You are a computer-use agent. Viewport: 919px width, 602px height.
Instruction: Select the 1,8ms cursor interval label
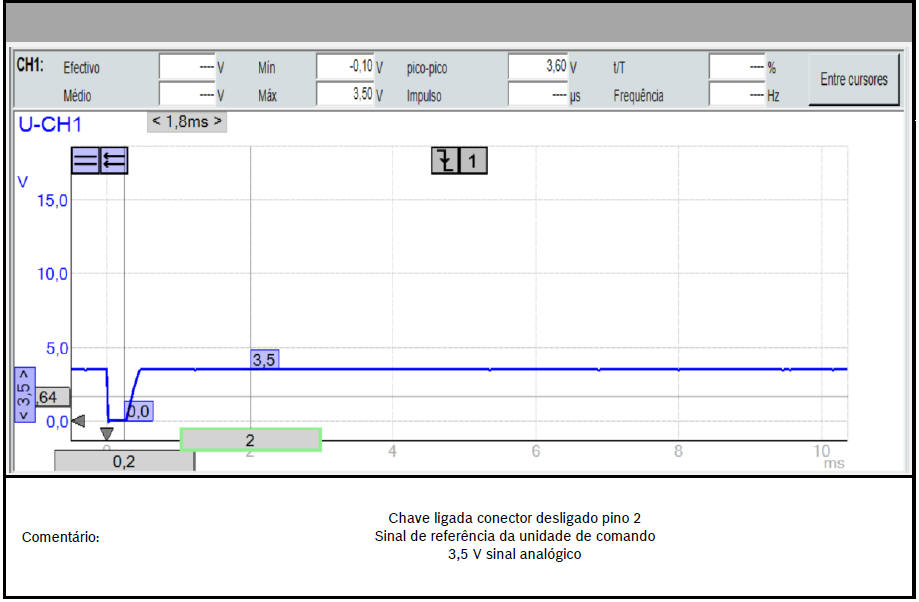click(187, 122)
